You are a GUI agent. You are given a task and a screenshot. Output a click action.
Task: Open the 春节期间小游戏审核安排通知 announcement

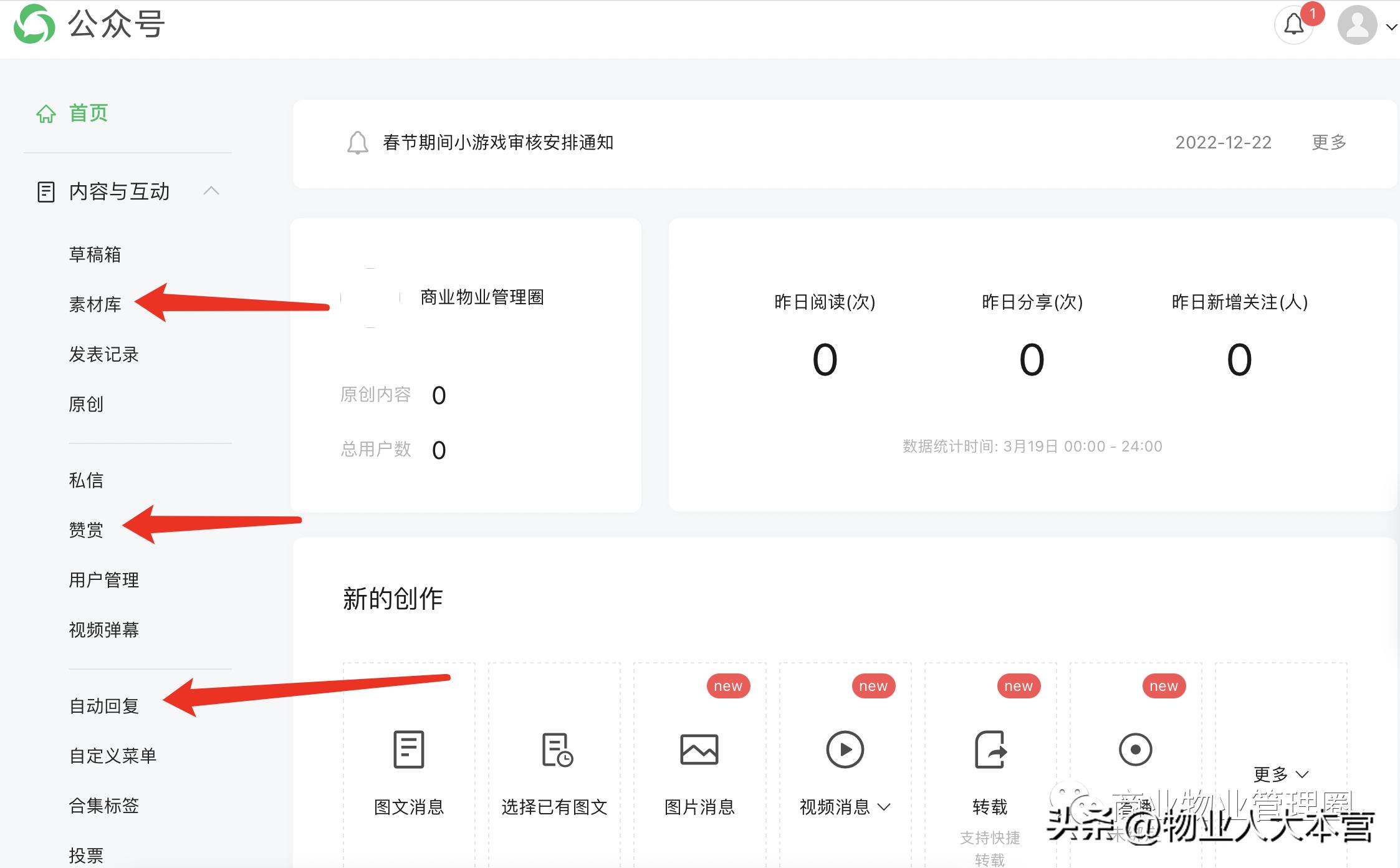(497, 142)
